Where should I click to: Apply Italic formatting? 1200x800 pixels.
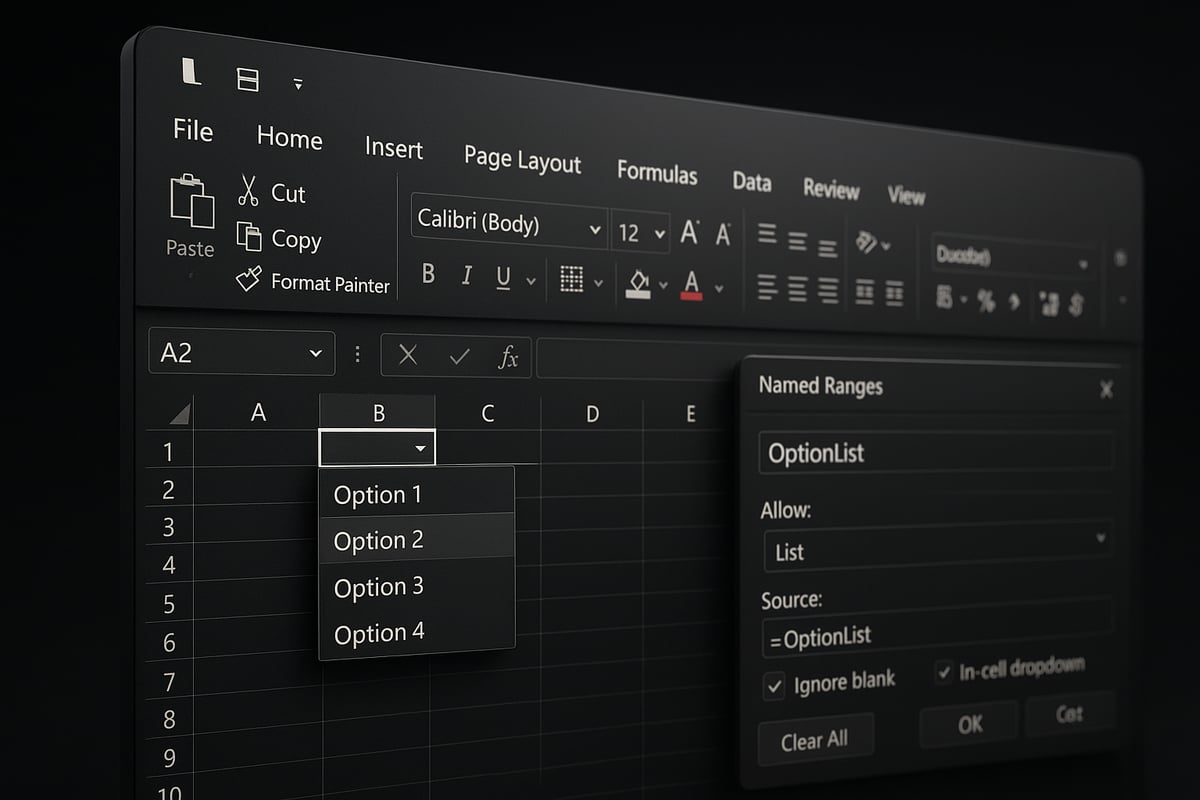[466, 277]
